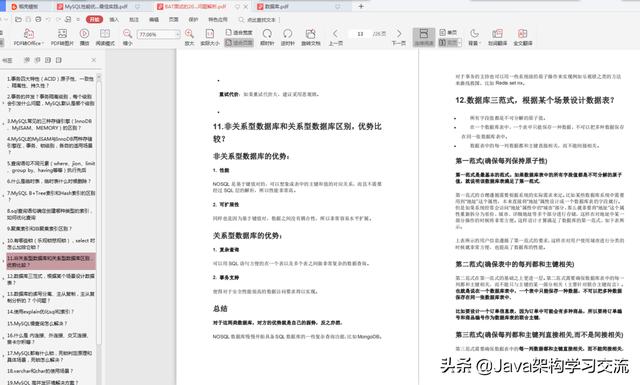This screenshot has width=640, height=385.
Task: Select the 编辑 ribbon tab
Action: pos(154,19)
